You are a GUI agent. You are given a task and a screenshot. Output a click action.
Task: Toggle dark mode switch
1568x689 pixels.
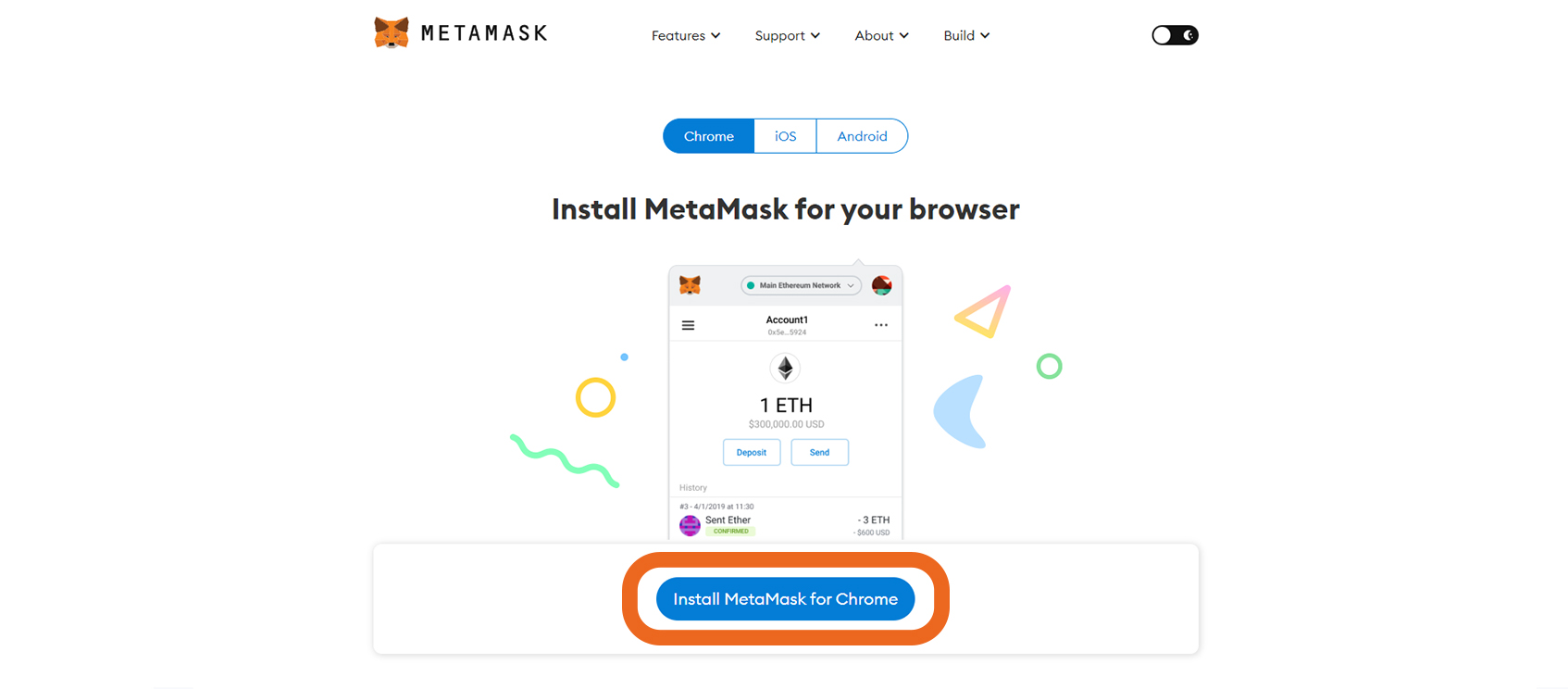[x=1175, y=35]
